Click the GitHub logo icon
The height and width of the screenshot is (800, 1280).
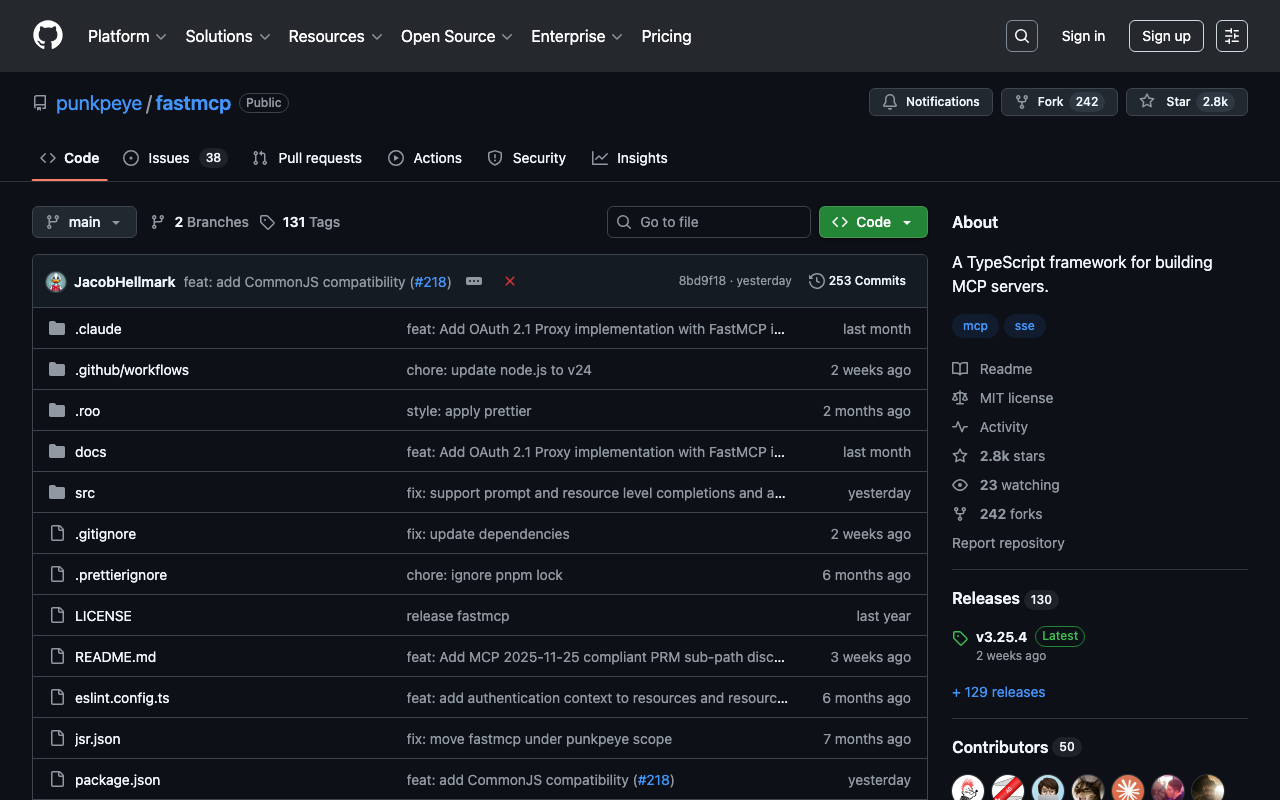click(48, 36)
